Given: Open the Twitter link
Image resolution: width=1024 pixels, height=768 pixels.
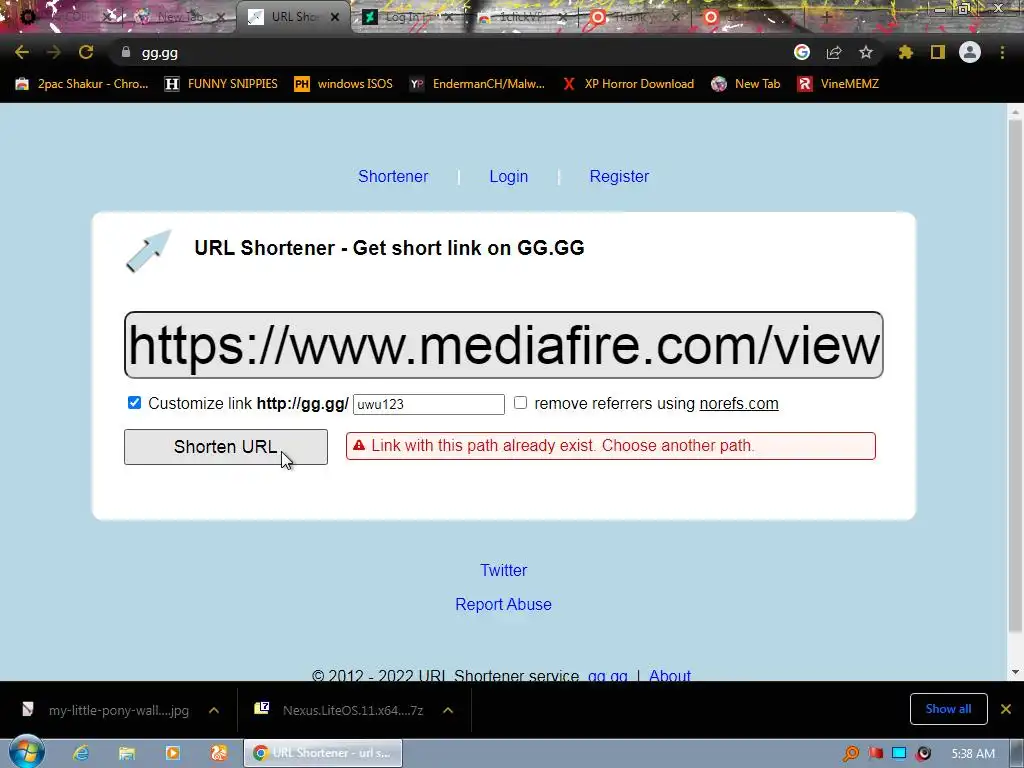Looking at the screenshot, I should [x=504, y=570].
